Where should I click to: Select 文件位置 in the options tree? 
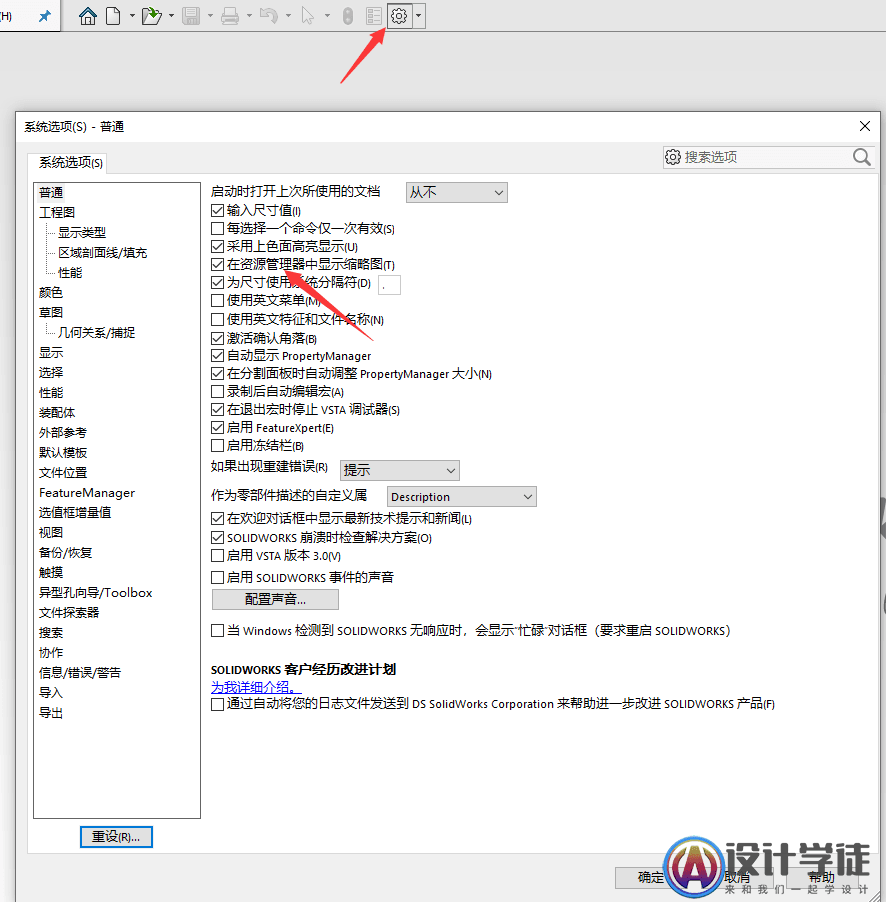(63, 472)
